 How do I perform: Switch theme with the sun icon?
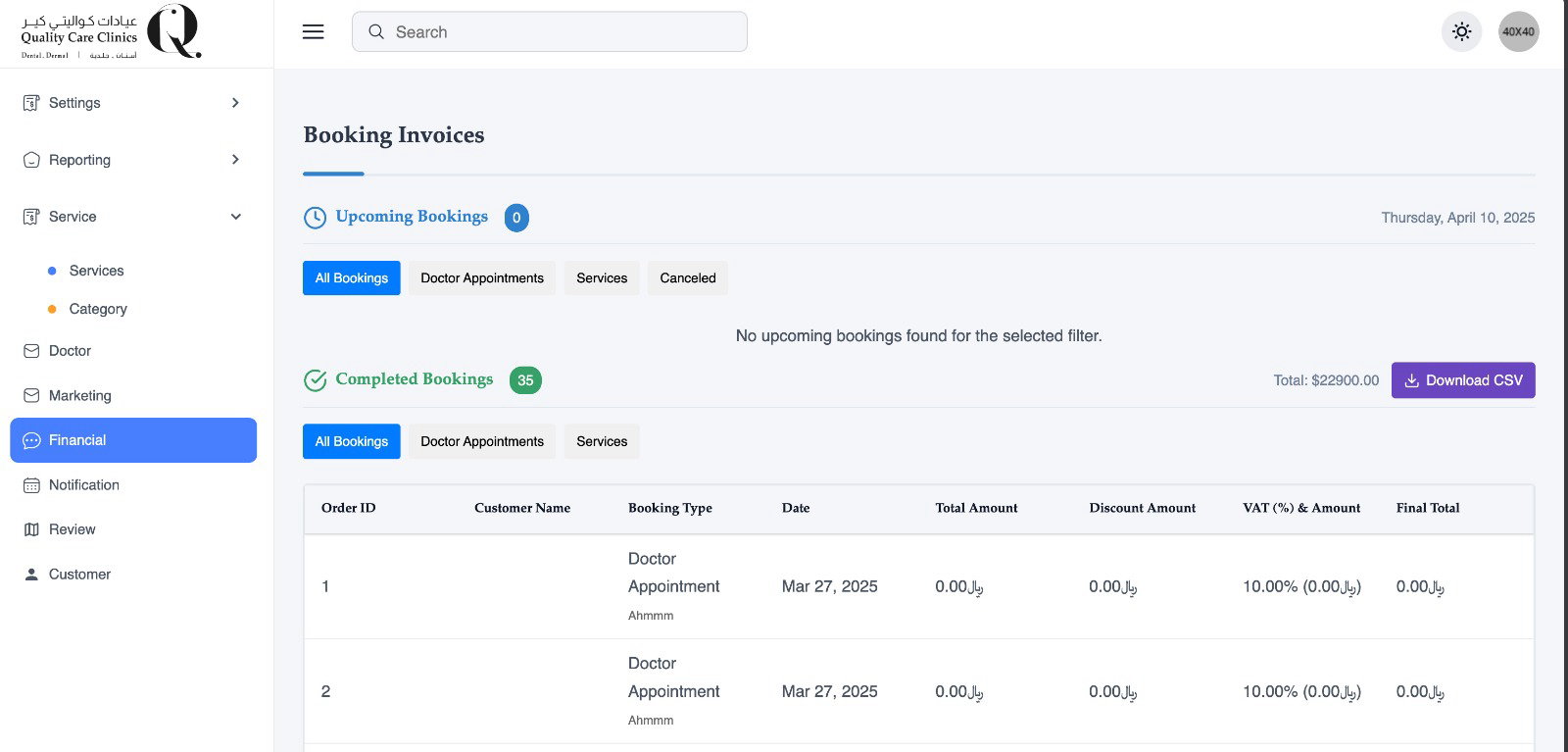(x=1461, y=31)
